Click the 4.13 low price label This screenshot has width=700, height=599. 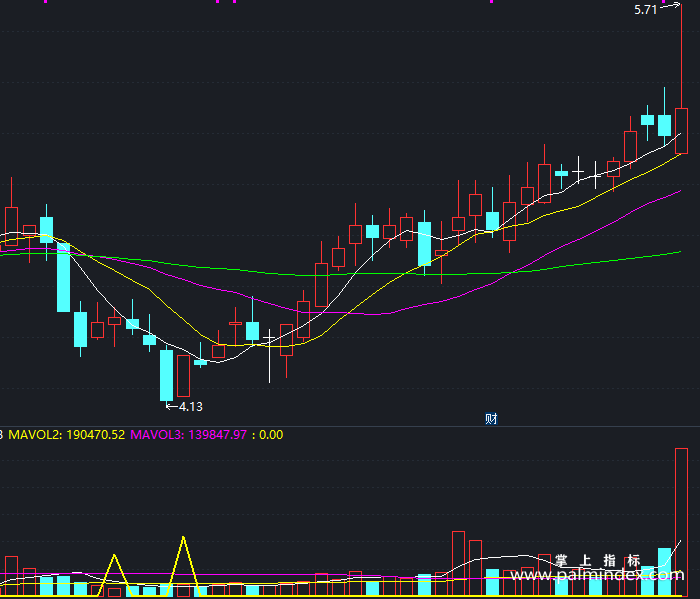coord(191,407)
